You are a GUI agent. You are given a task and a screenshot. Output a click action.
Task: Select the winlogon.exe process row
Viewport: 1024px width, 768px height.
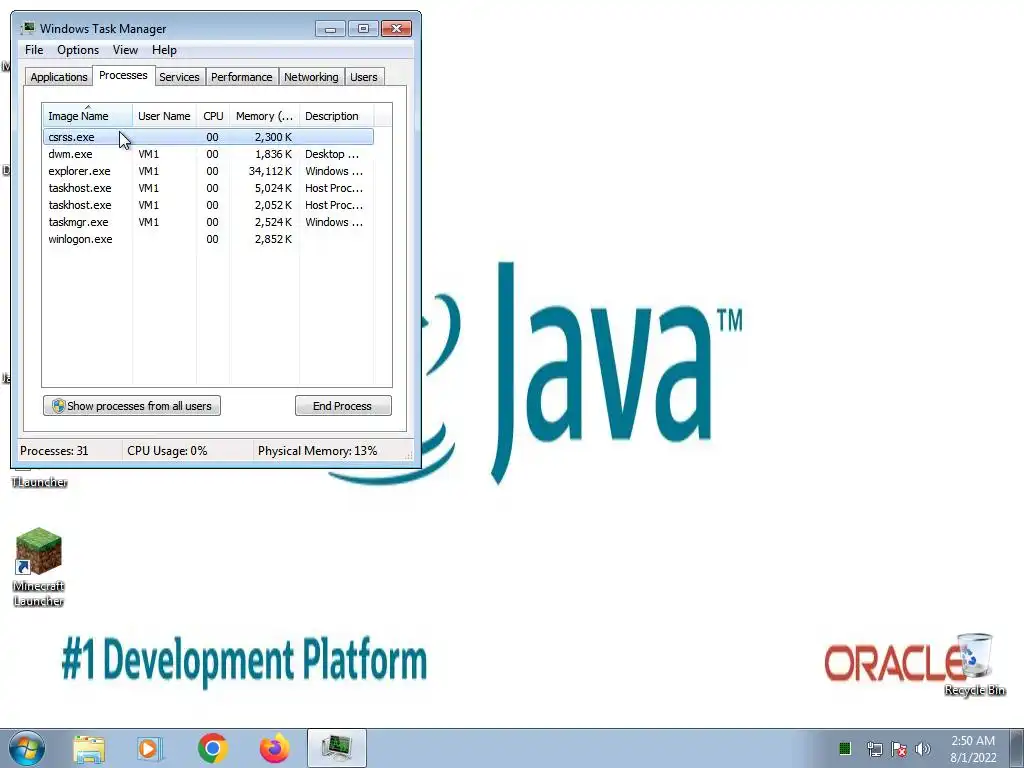coord(208,239)
